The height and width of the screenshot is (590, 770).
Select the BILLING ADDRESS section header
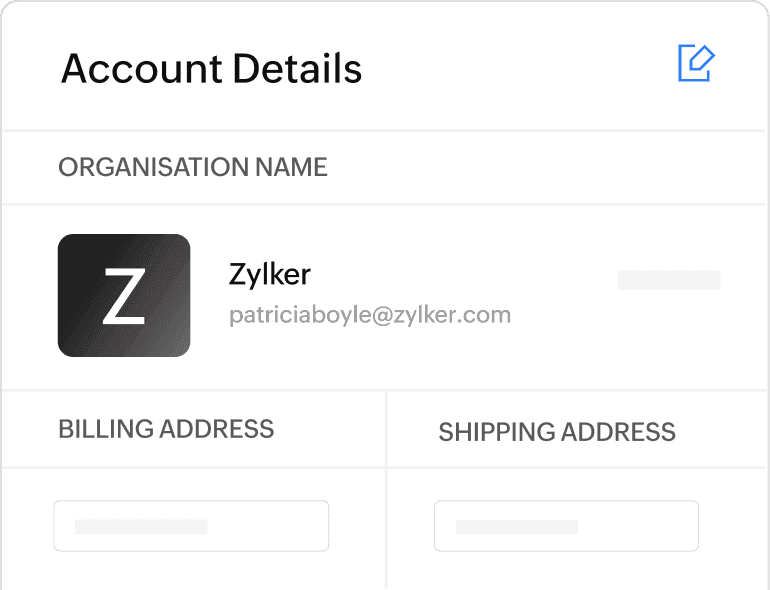tap(166, 429)
